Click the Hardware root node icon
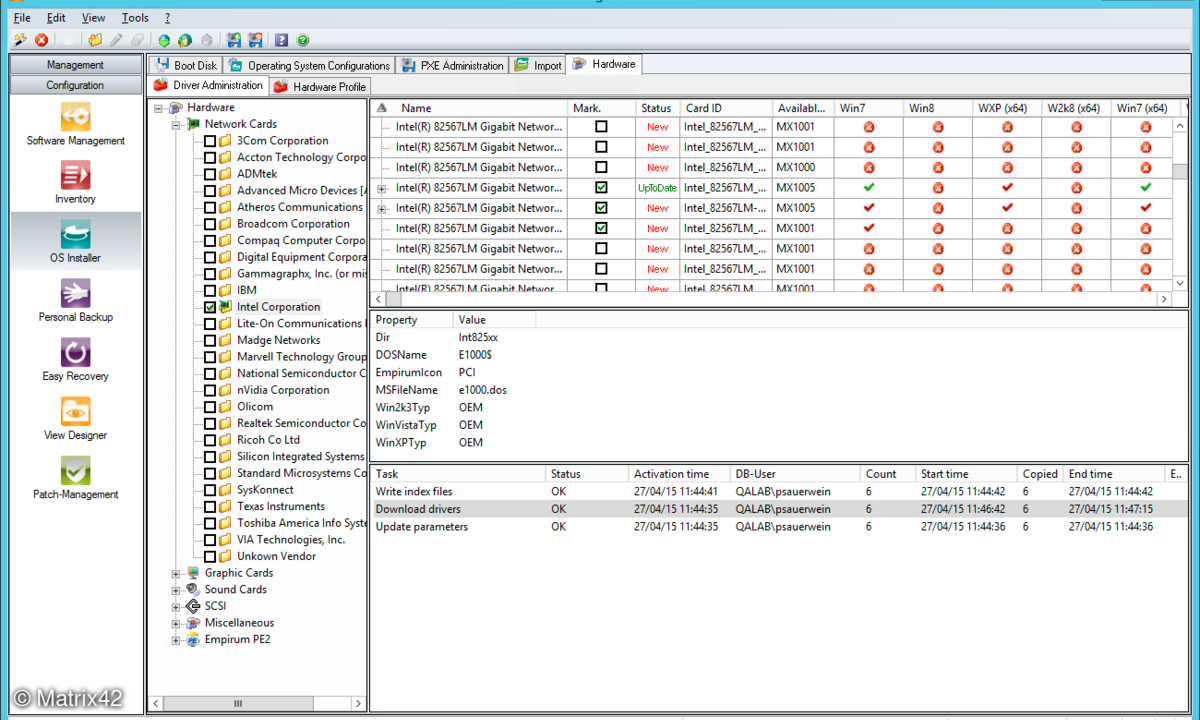 point(177,107)
